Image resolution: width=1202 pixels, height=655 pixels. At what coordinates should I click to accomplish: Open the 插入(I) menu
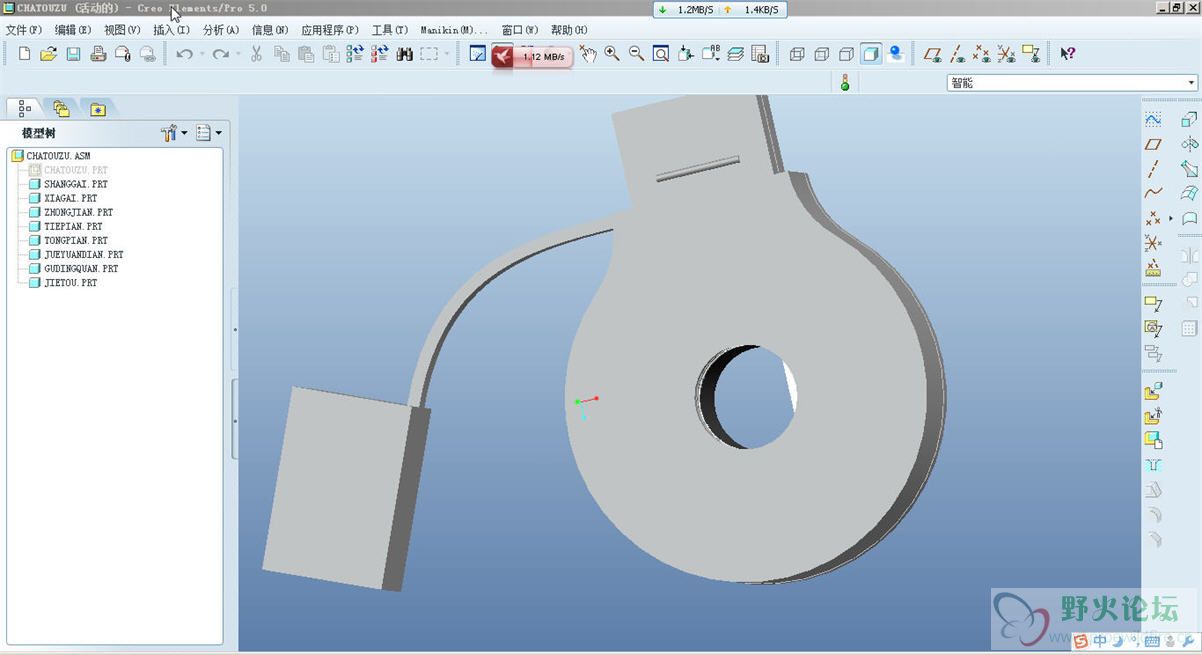(x=171, y=30)
